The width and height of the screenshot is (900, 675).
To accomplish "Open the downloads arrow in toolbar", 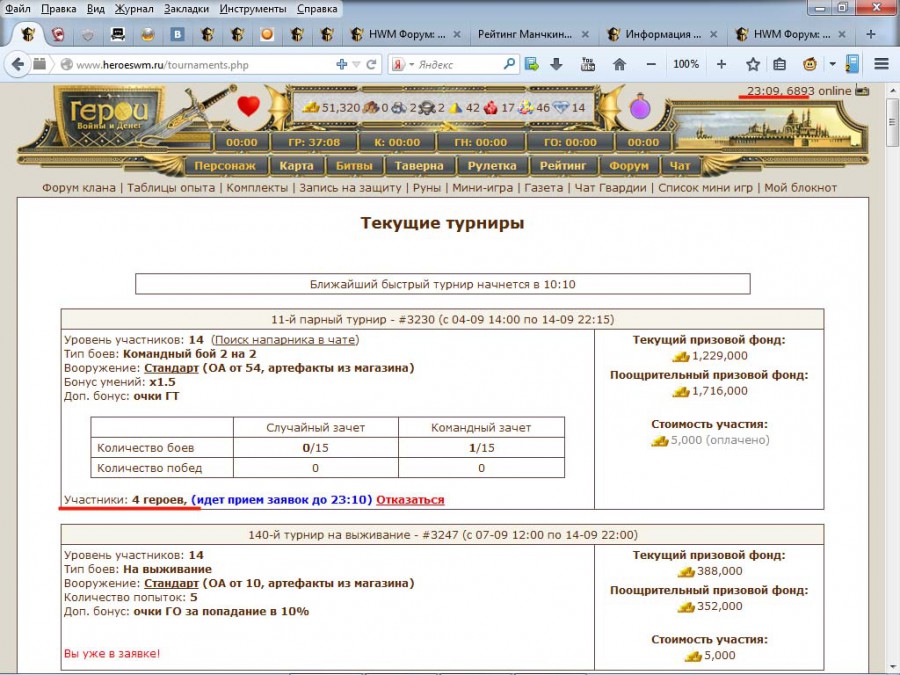I will pyautogui.click(x=557, y=64).
